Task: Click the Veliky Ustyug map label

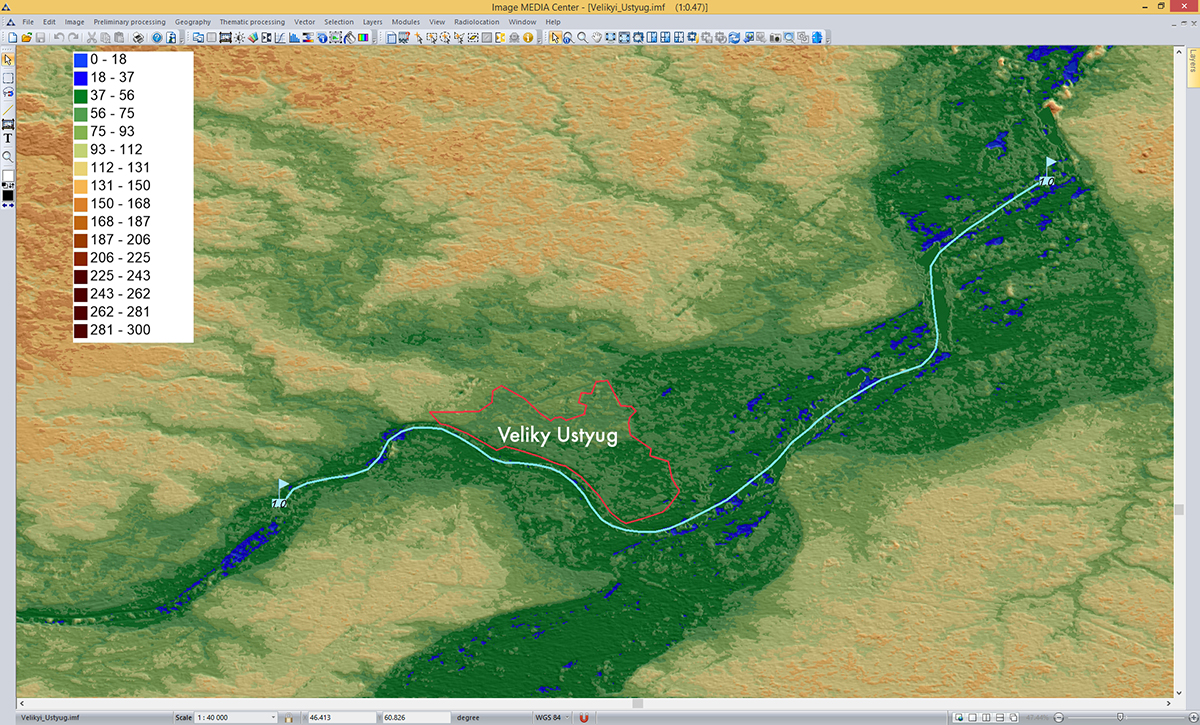Action: pyautogui.click(x=558, y=436)
